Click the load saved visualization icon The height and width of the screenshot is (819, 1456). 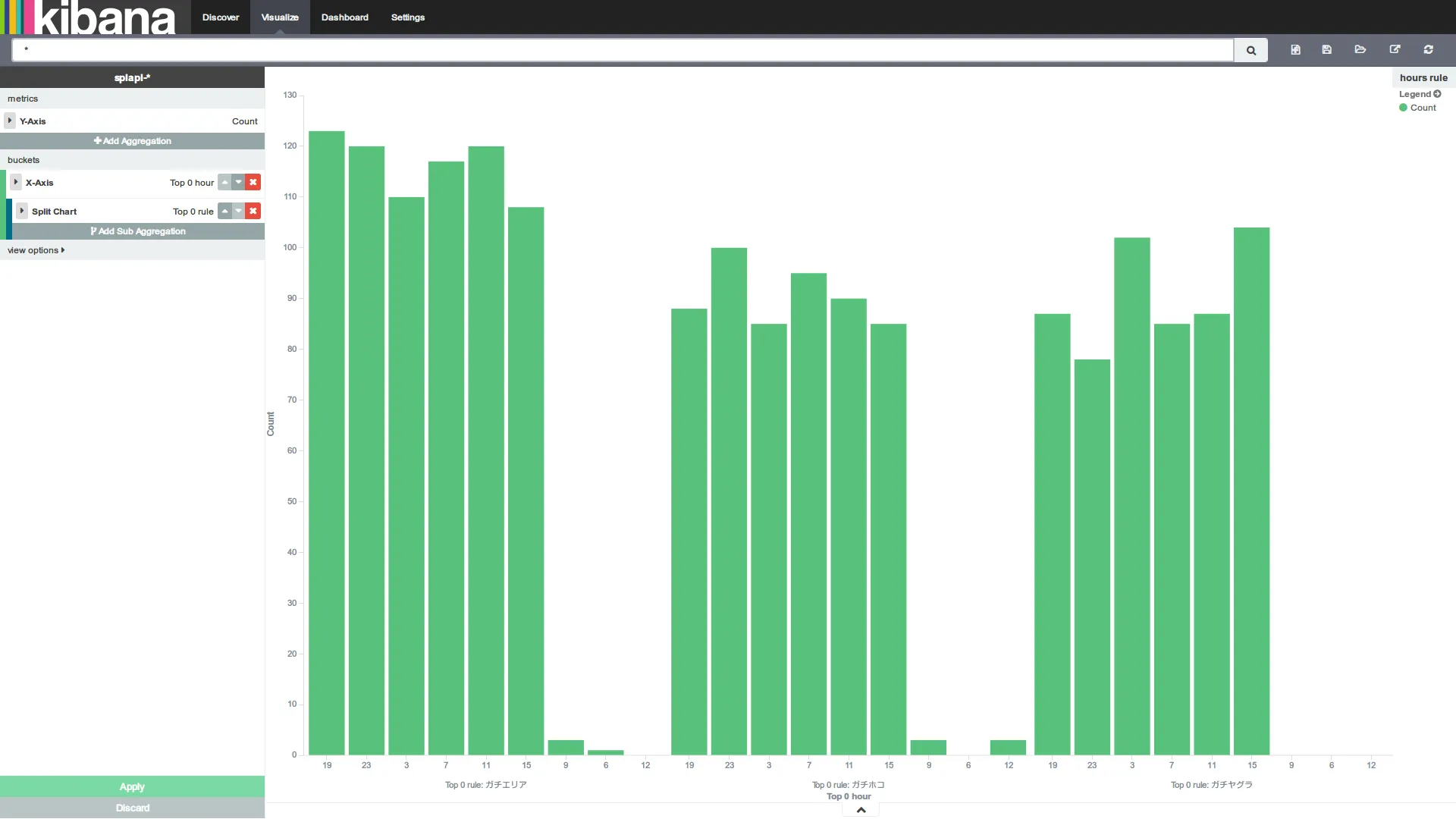pyautogui.click(x=1361, y=49)
